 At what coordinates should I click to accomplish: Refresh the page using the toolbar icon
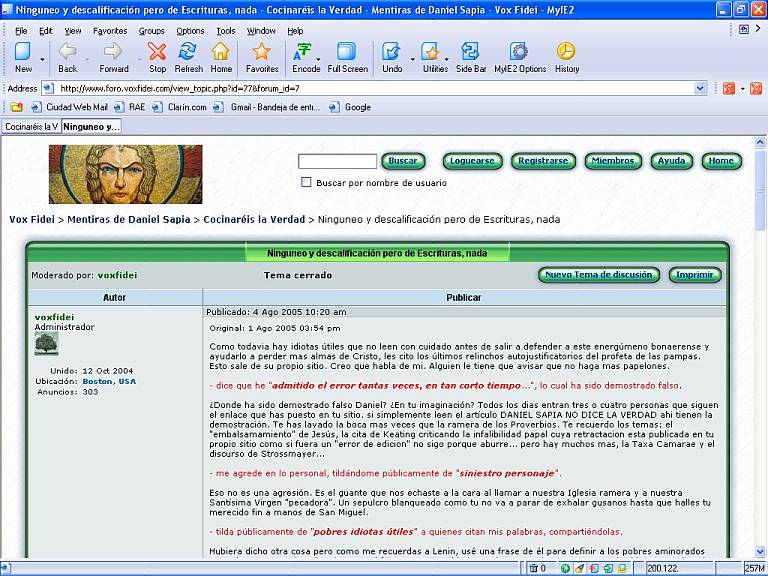click(x=188, y=56)
